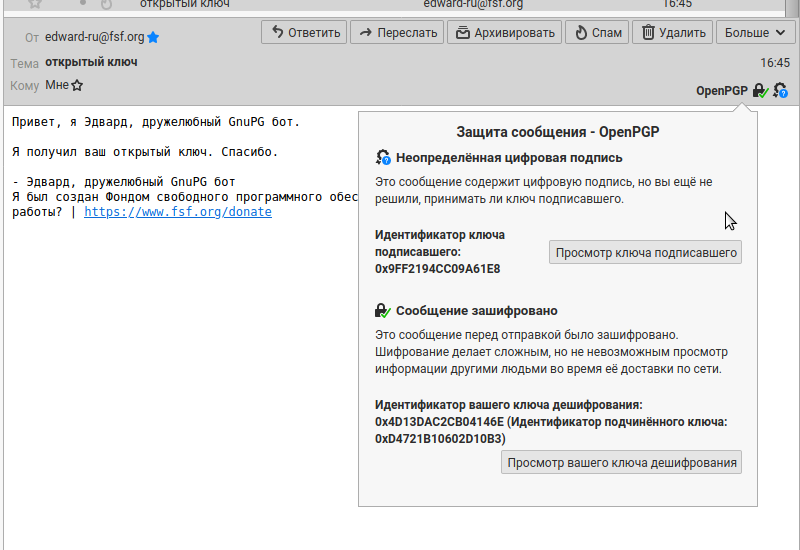Click the uncertain signature icon in the popup
This screenshot has height=550, width=800.
tap(383, 158)
